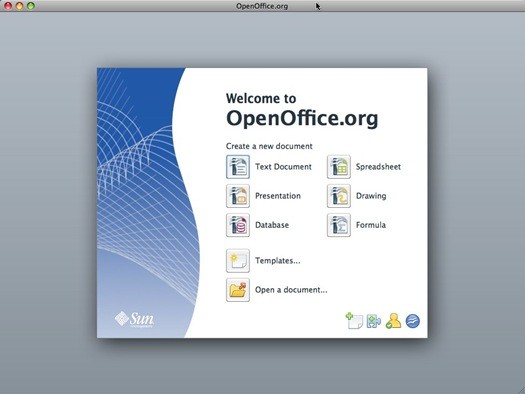This screenshot has width=525, height=394.
Task: Click the Templates... text link
Action: (x=278, y=260)
